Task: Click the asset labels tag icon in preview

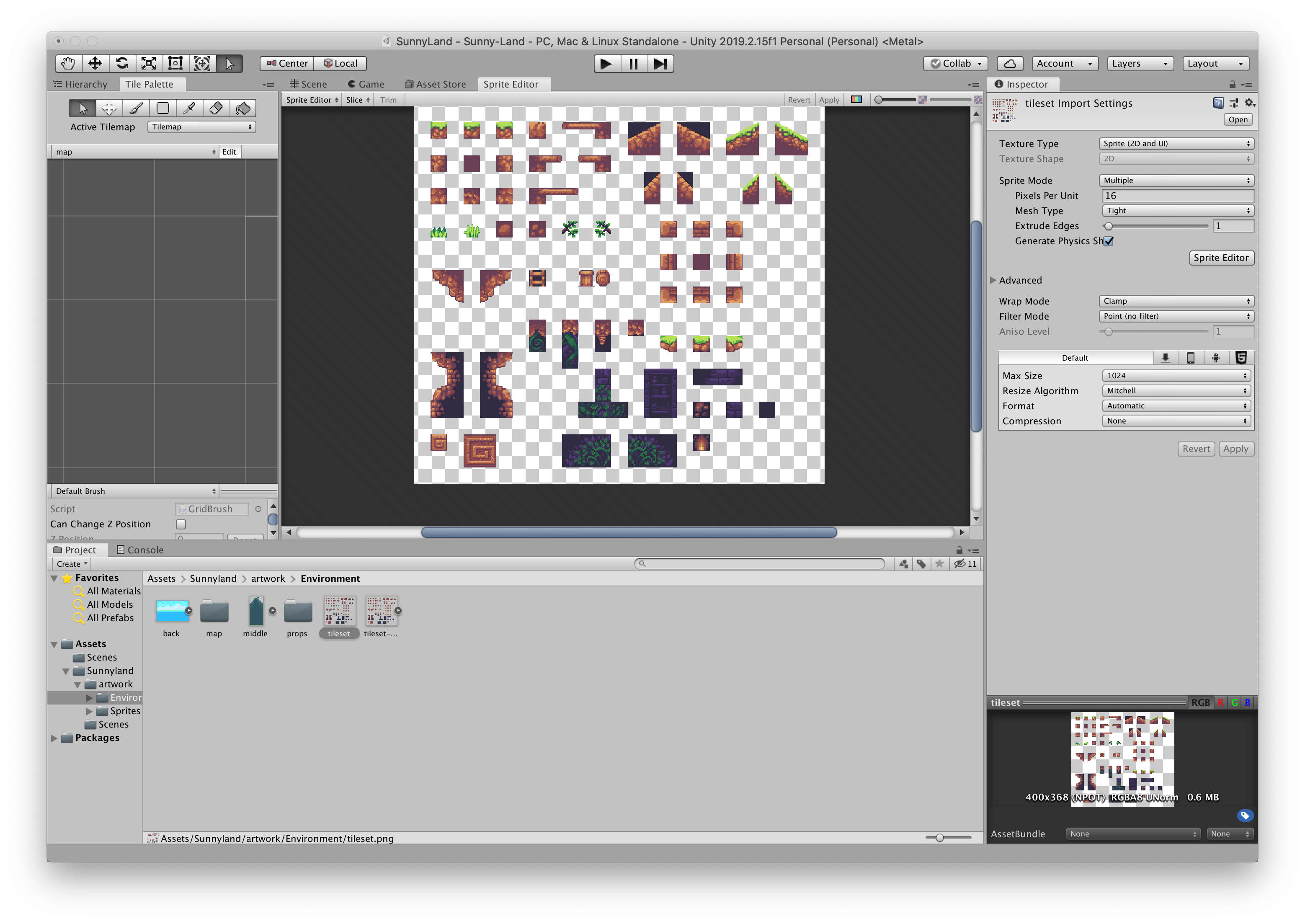Action: [1245, 816]
